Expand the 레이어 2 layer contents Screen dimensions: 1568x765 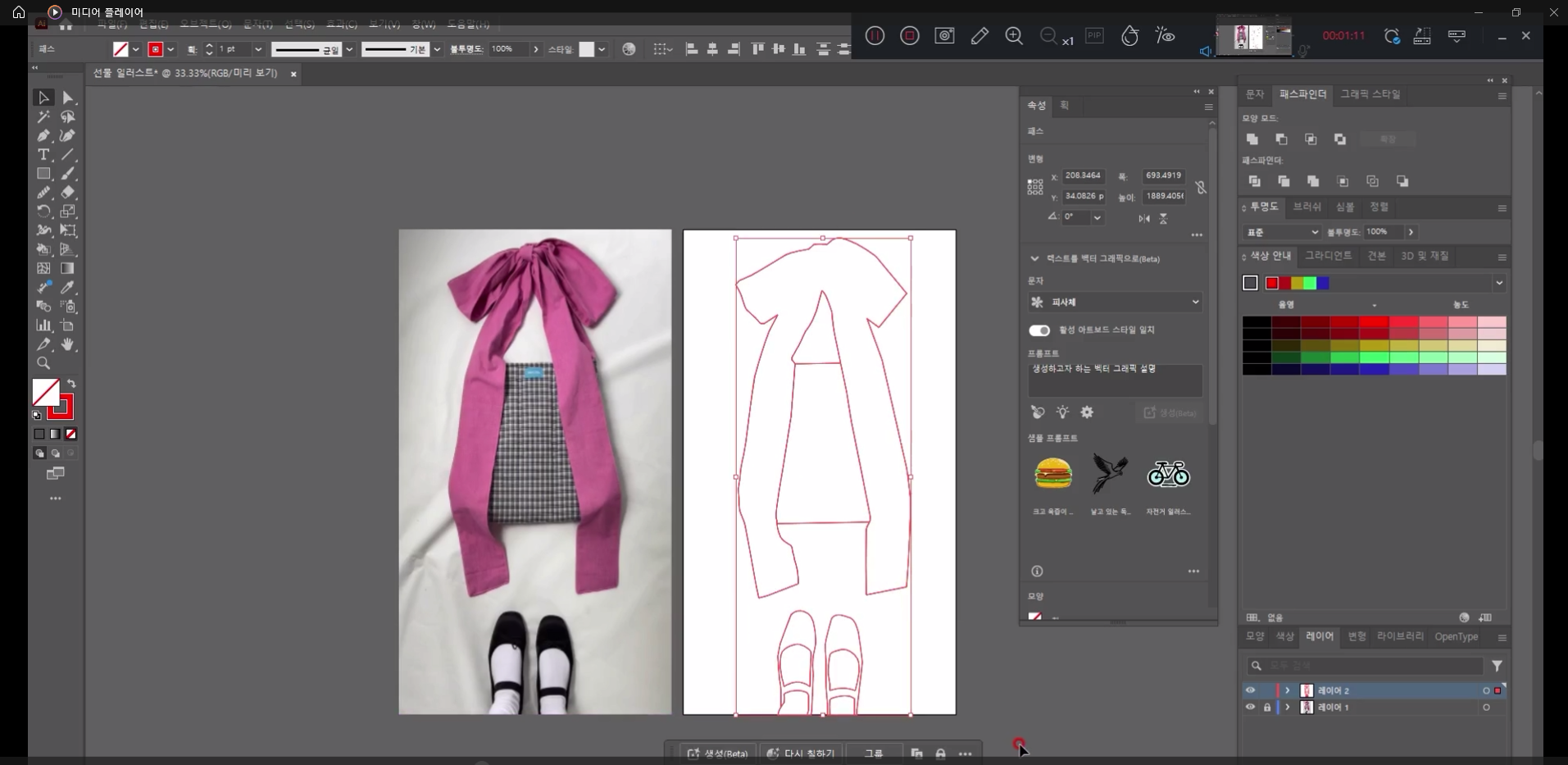(1287, 690)
